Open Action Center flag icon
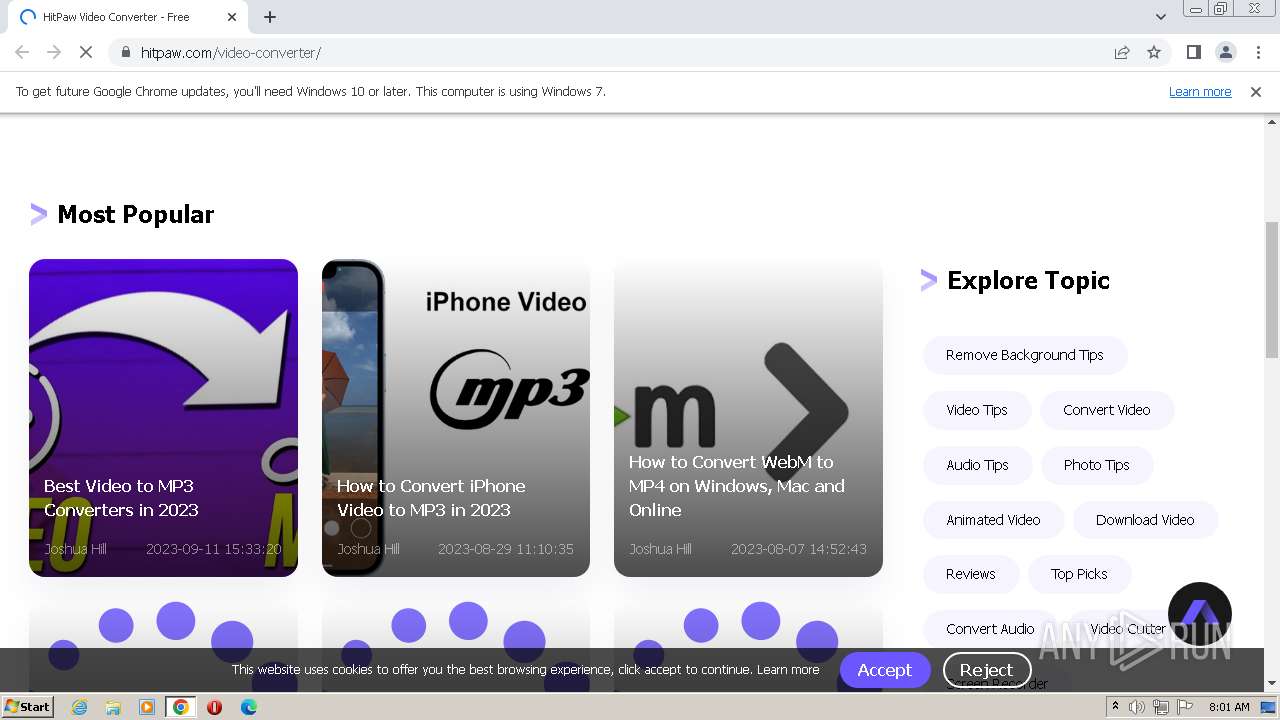 (1184, 707)
